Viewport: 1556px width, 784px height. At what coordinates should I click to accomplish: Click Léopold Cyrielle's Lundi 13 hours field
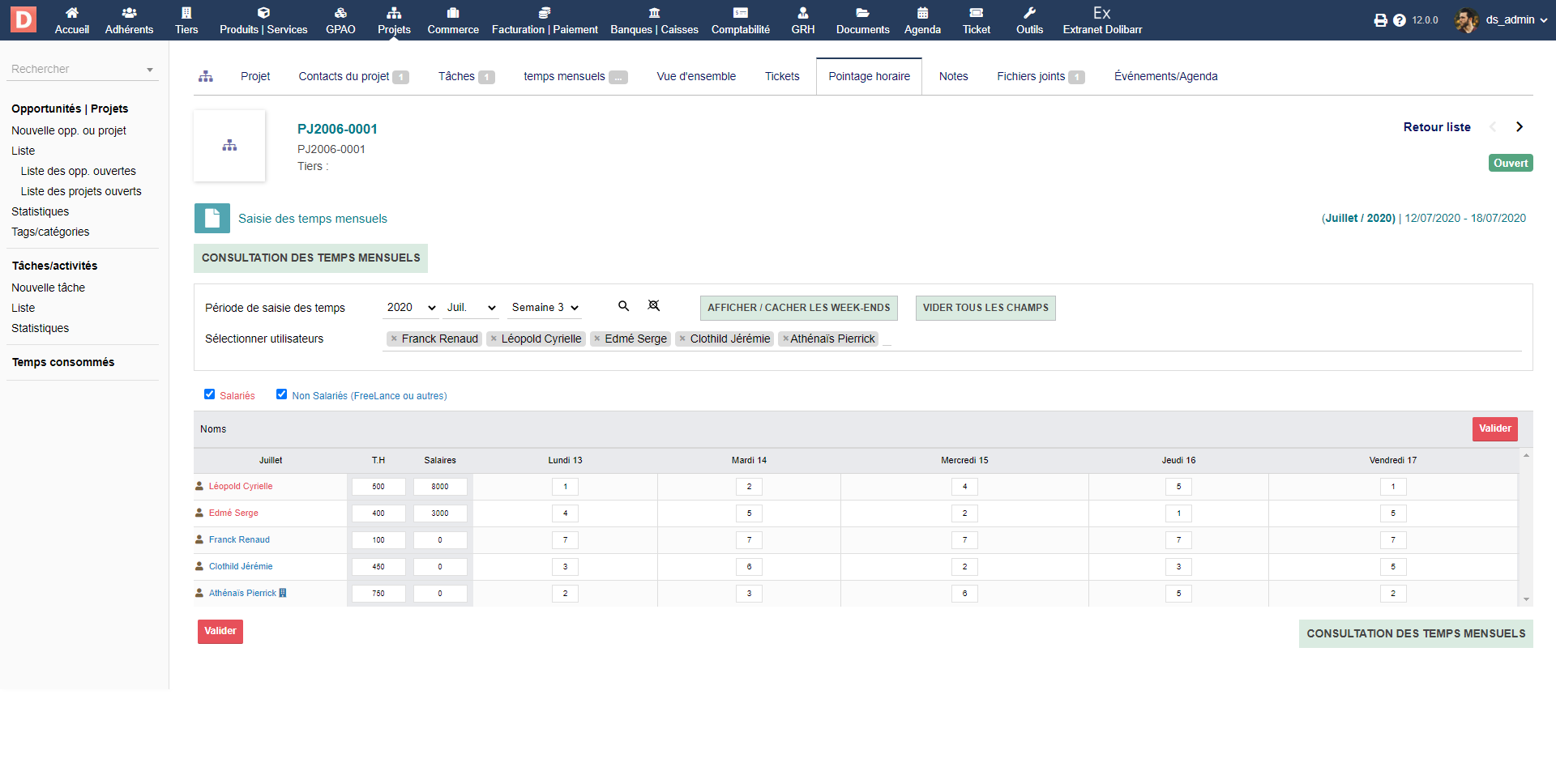(x=565, y=487)
